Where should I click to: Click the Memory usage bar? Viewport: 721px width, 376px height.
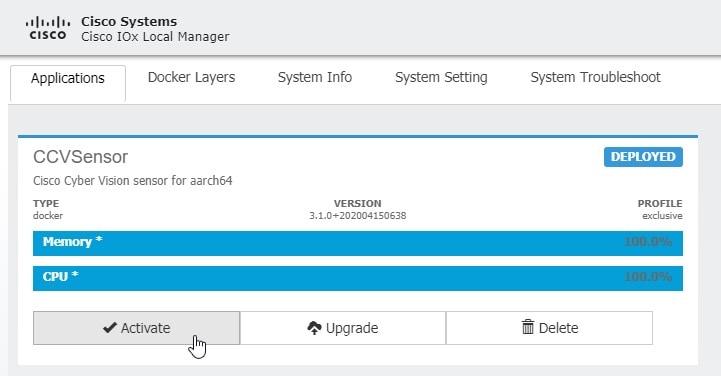tap(358, 243)
